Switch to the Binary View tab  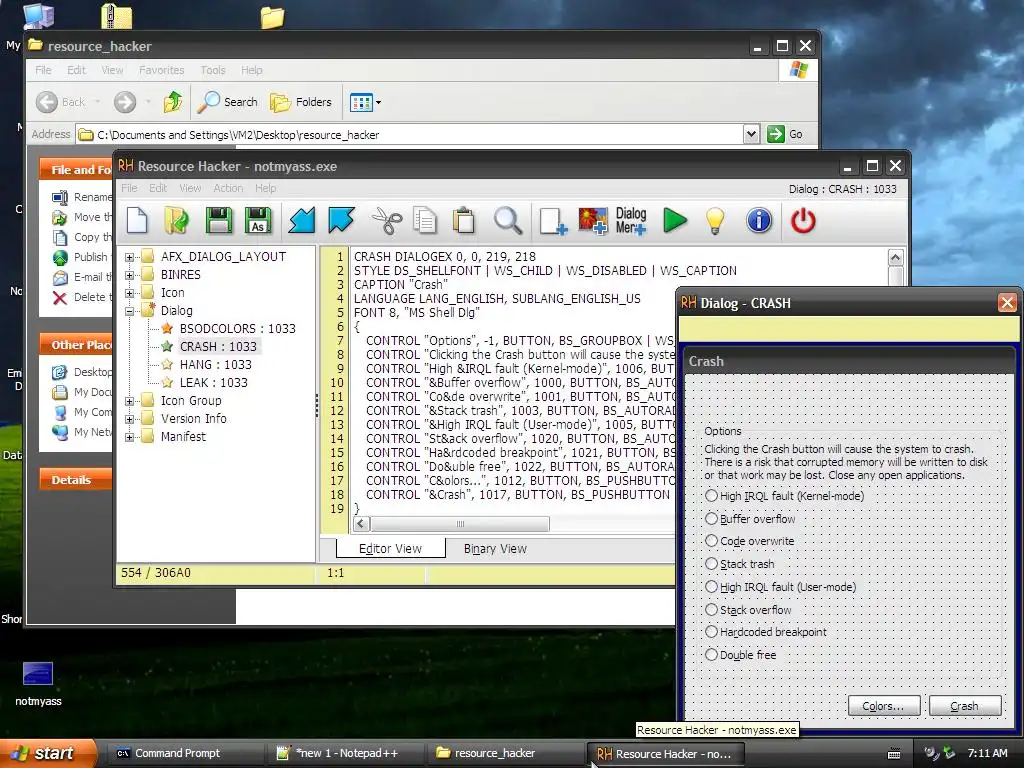click(495, 549)
